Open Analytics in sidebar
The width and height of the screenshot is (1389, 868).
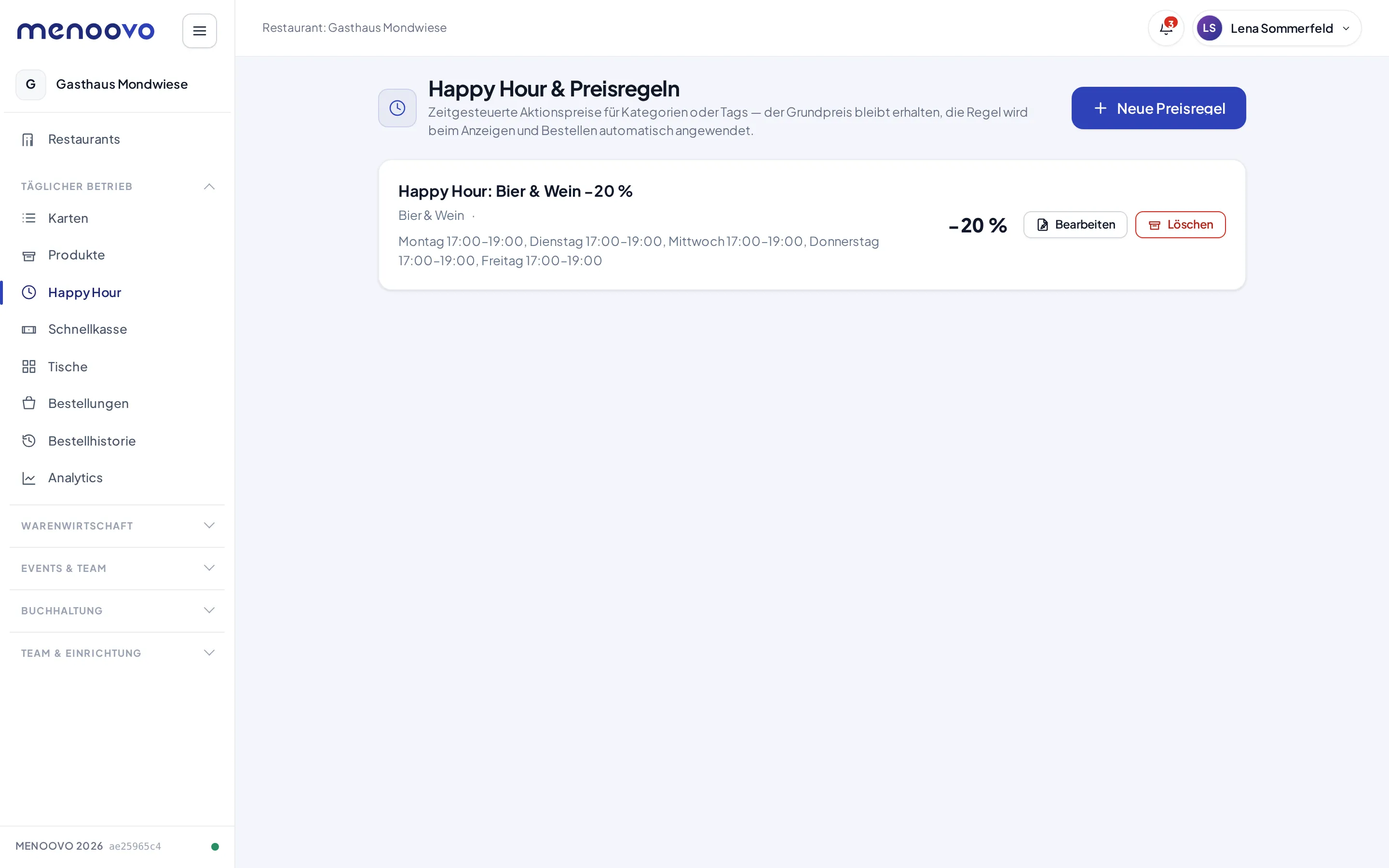point(117,477)
